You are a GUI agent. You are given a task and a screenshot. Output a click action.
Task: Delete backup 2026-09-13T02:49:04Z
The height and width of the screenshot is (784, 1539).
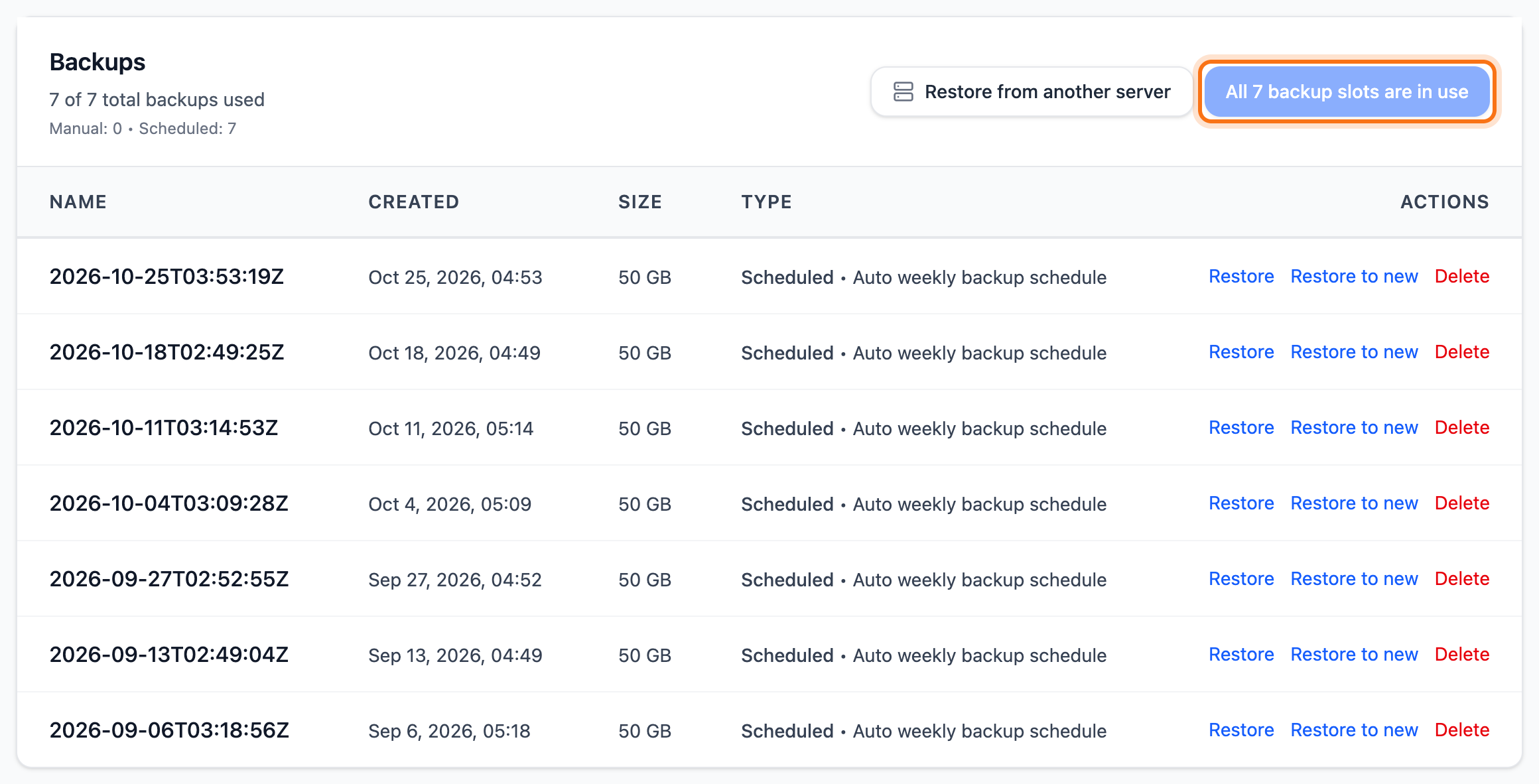(x=1462, y=655)
